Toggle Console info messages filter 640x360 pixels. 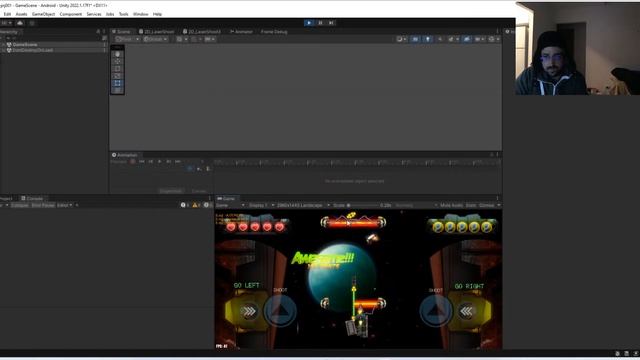click(x=185, y=205)
